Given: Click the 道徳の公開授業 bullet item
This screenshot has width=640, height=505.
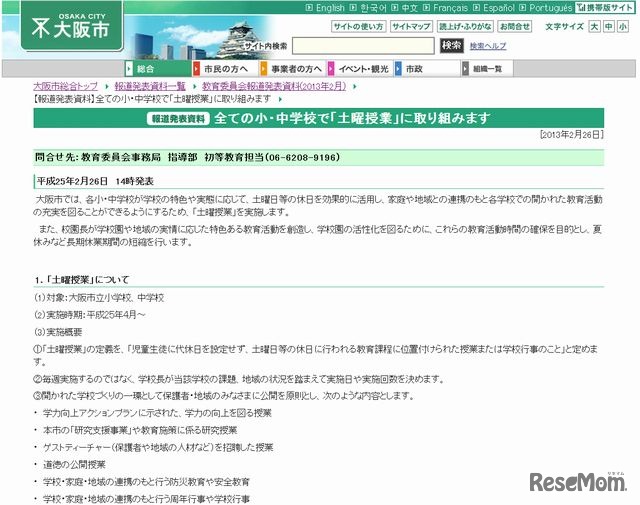Looking at the screenshot, I should coord(74,465).
